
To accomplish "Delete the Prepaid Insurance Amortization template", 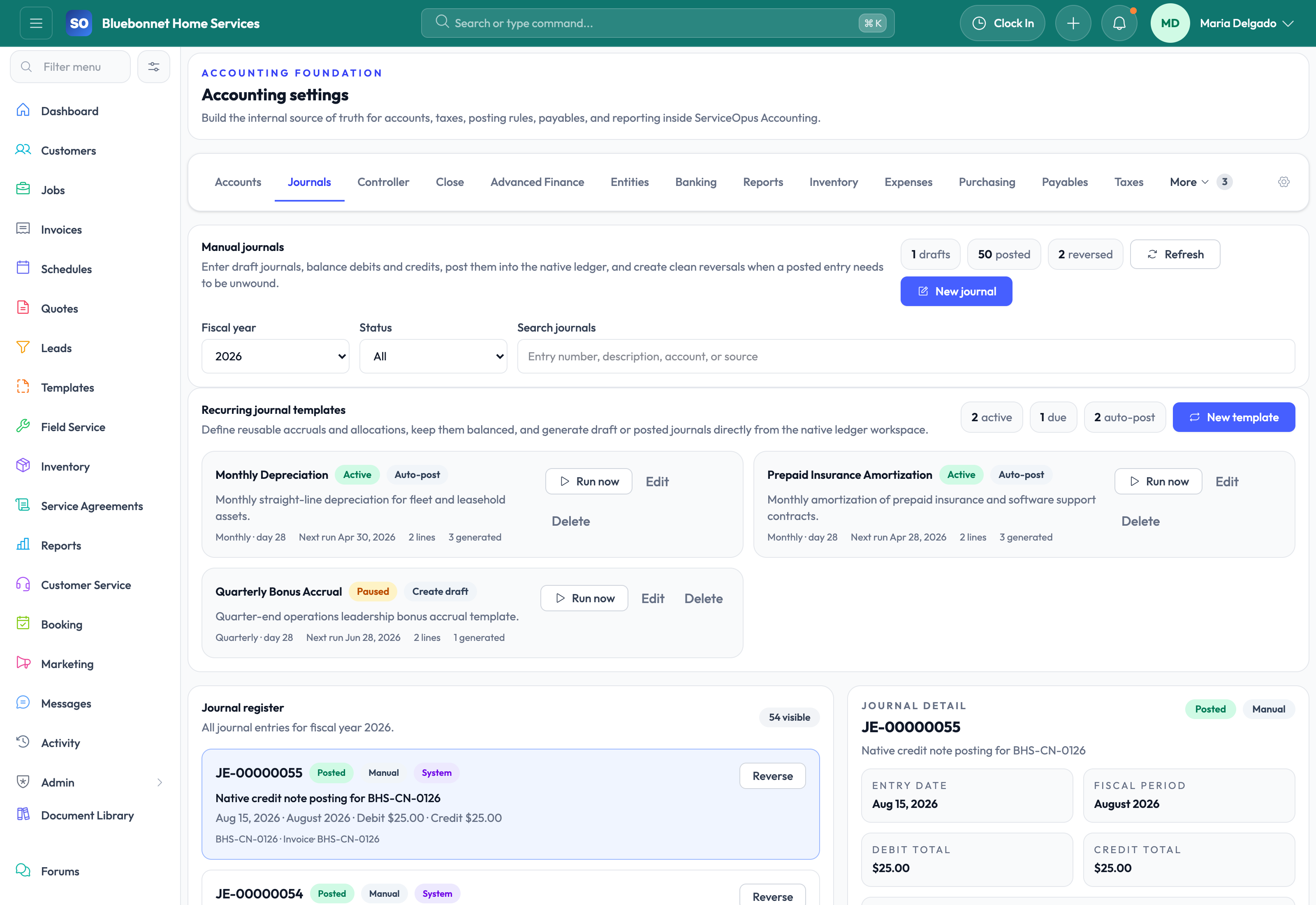I will pyautogui.click(x=1140, y=521).
